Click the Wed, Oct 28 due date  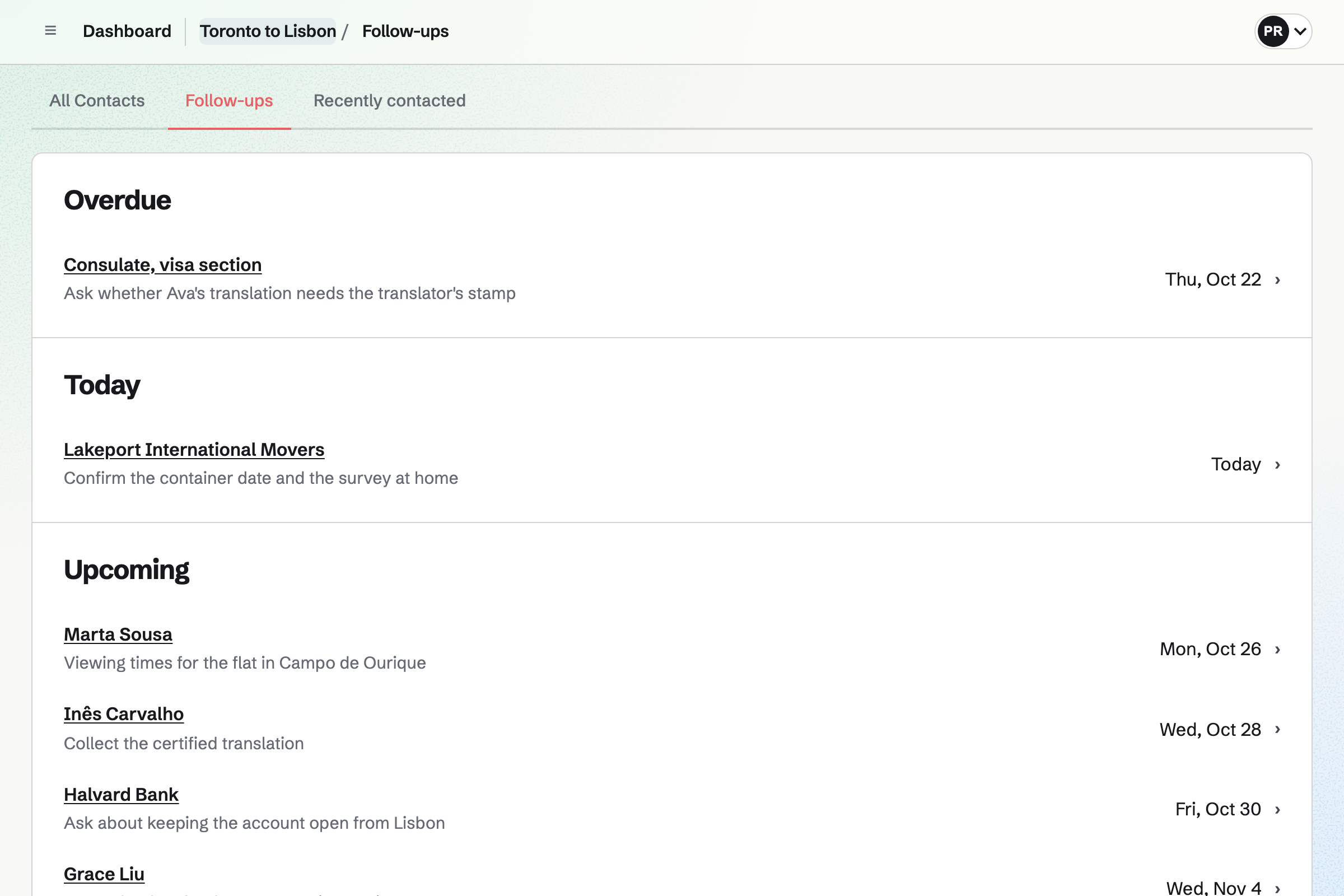(1210, 730)
